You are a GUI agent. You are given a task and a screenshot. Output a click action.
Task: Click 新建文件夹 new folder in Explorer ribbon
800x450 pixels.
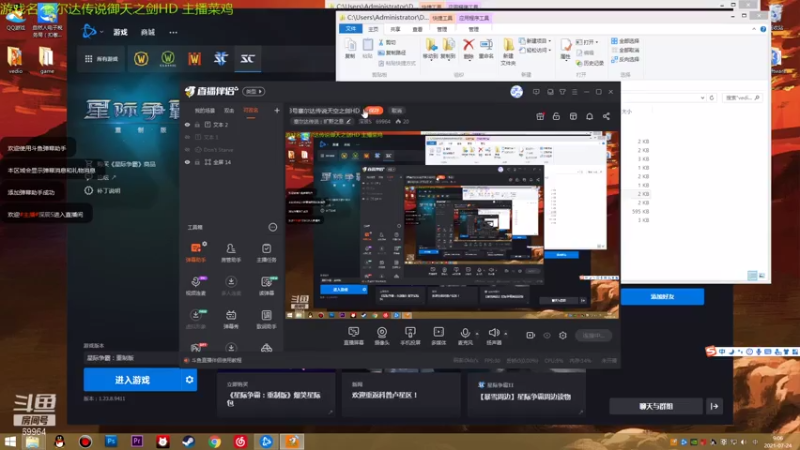[508, 51]
